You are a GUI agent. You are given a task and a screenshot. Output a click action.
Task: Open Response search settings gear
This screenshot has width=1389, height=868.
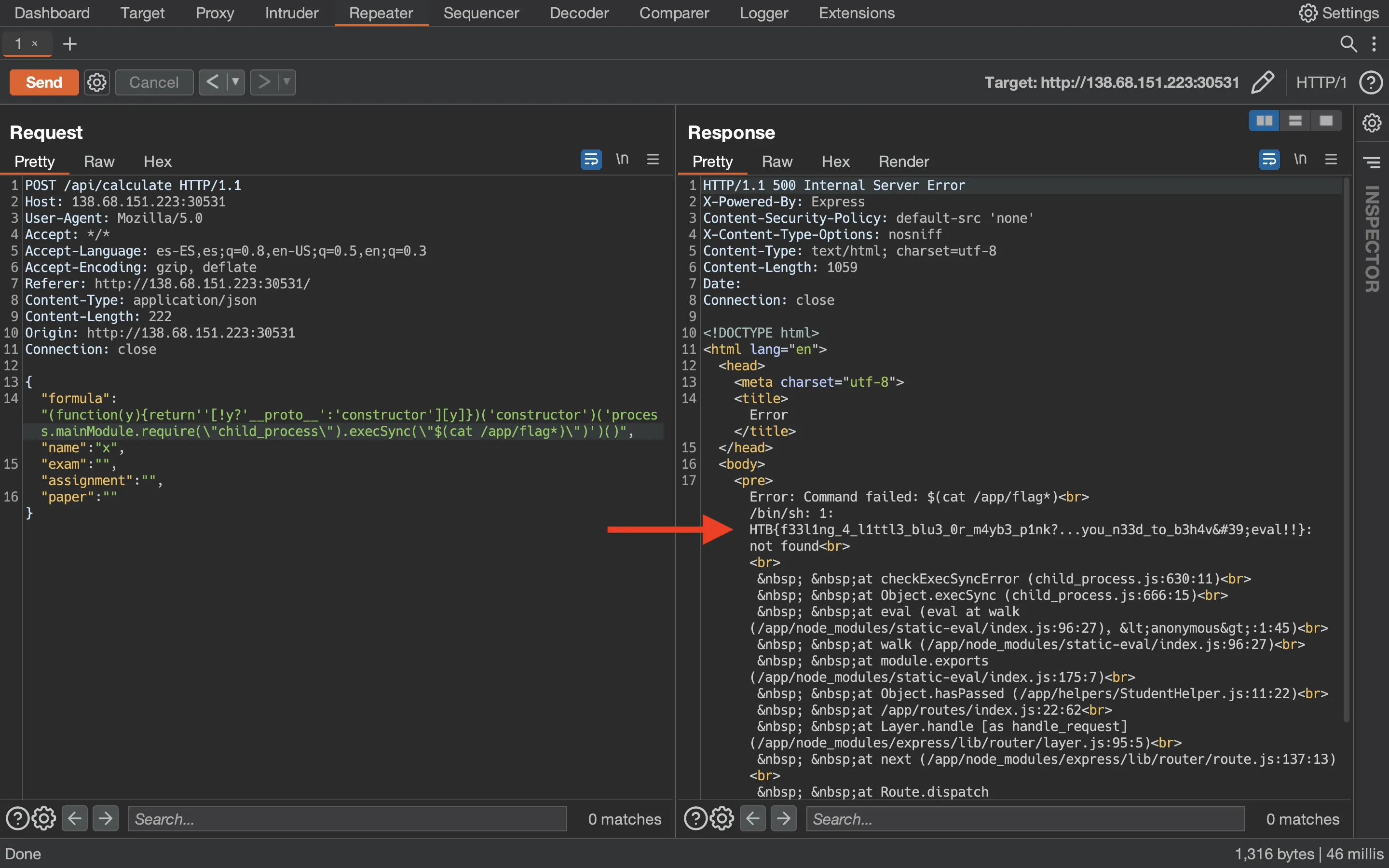click(x=722, y=819)
